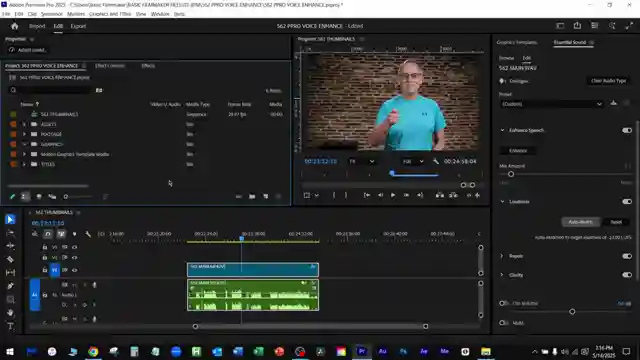Toggle the Repair switch
640x360 pixels.
pos(627,256)
